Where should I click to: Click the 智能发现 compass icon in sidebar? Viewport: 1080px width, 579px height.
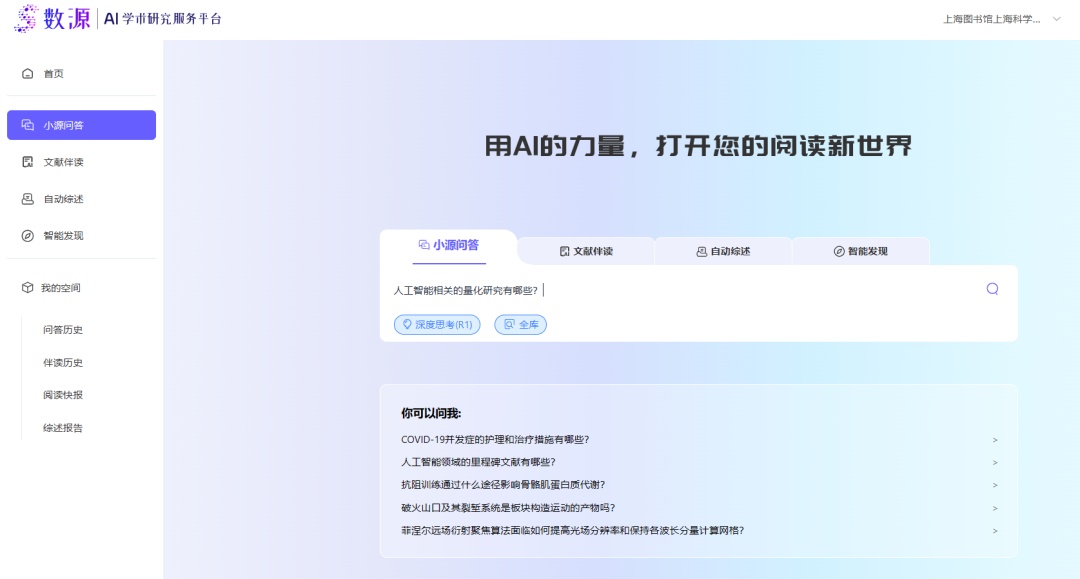tap(28, 236)
